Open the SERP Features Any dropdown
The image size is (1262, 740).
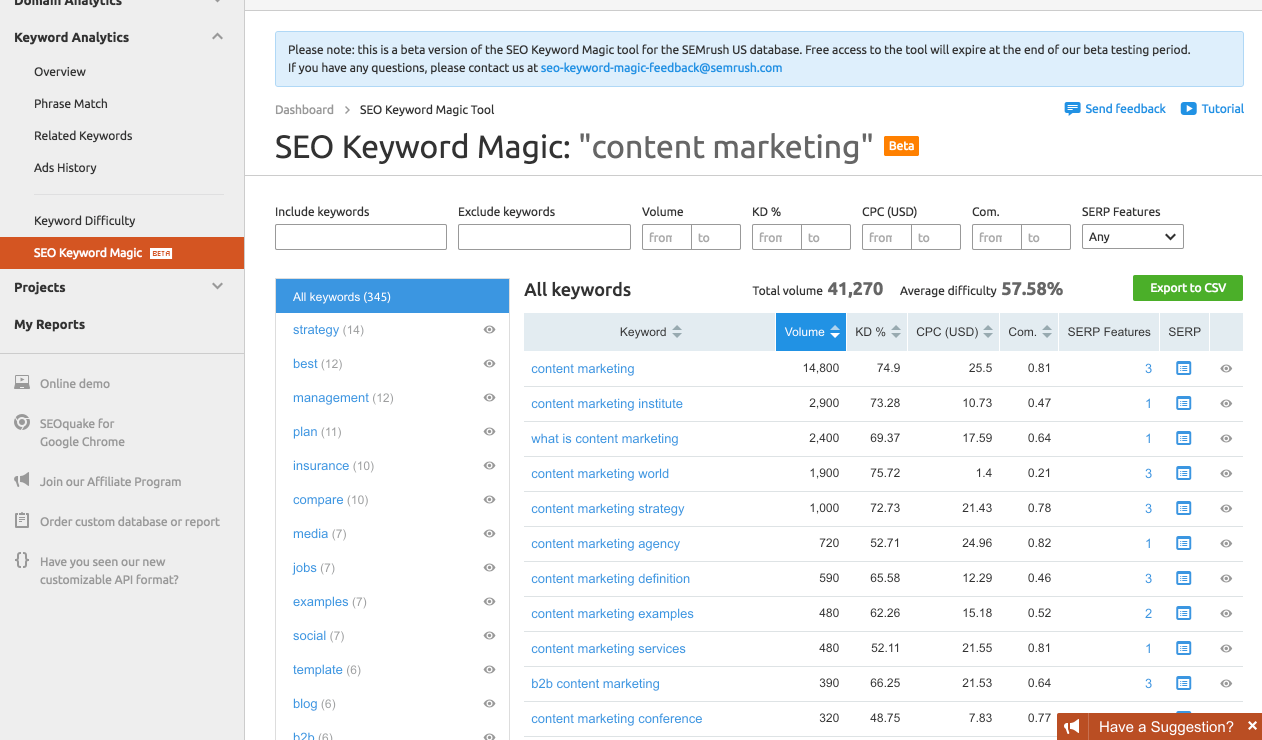coord(1132,237)
